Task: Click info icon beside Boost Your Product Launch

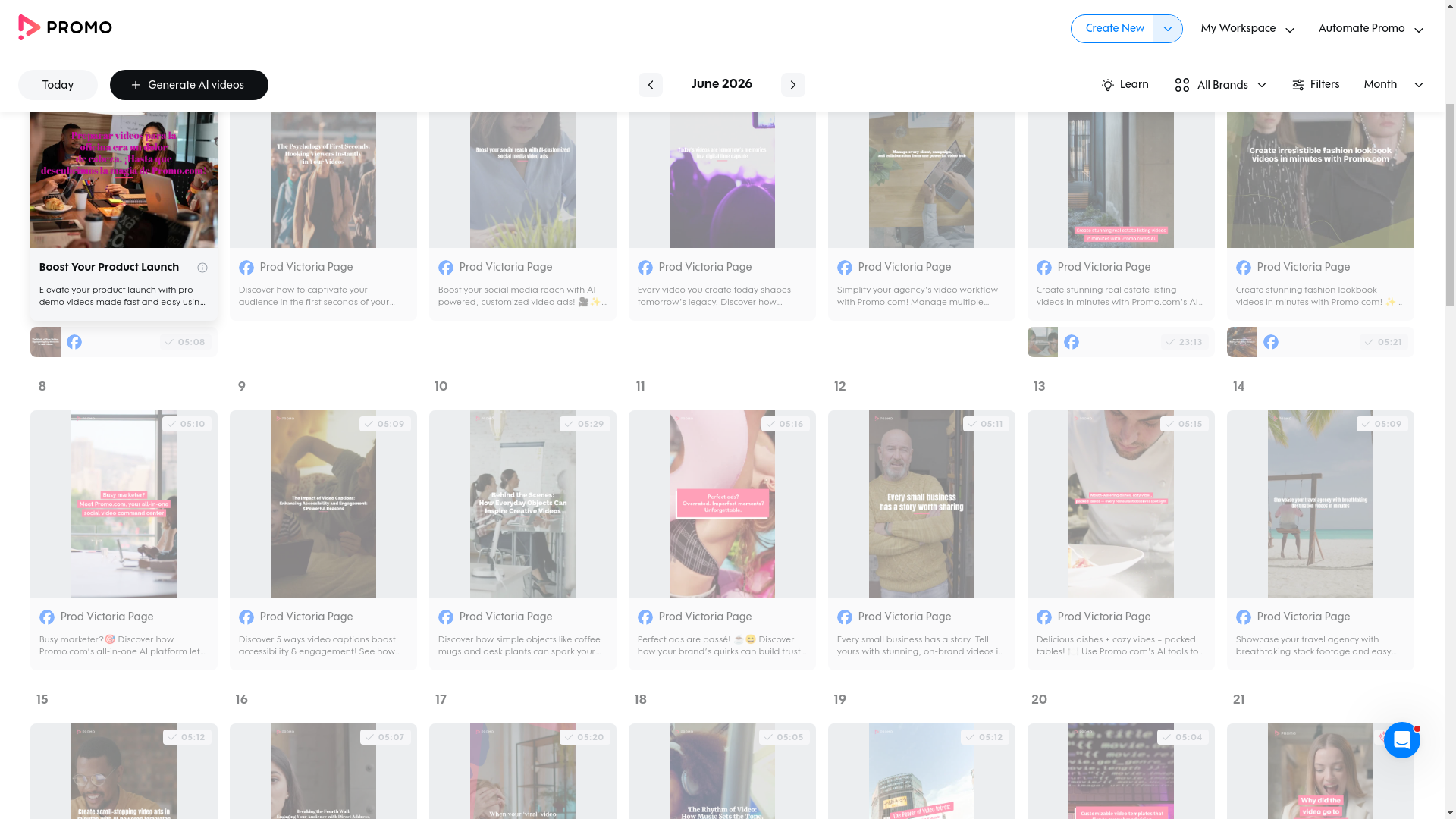Action: click(x=202, y=268)
